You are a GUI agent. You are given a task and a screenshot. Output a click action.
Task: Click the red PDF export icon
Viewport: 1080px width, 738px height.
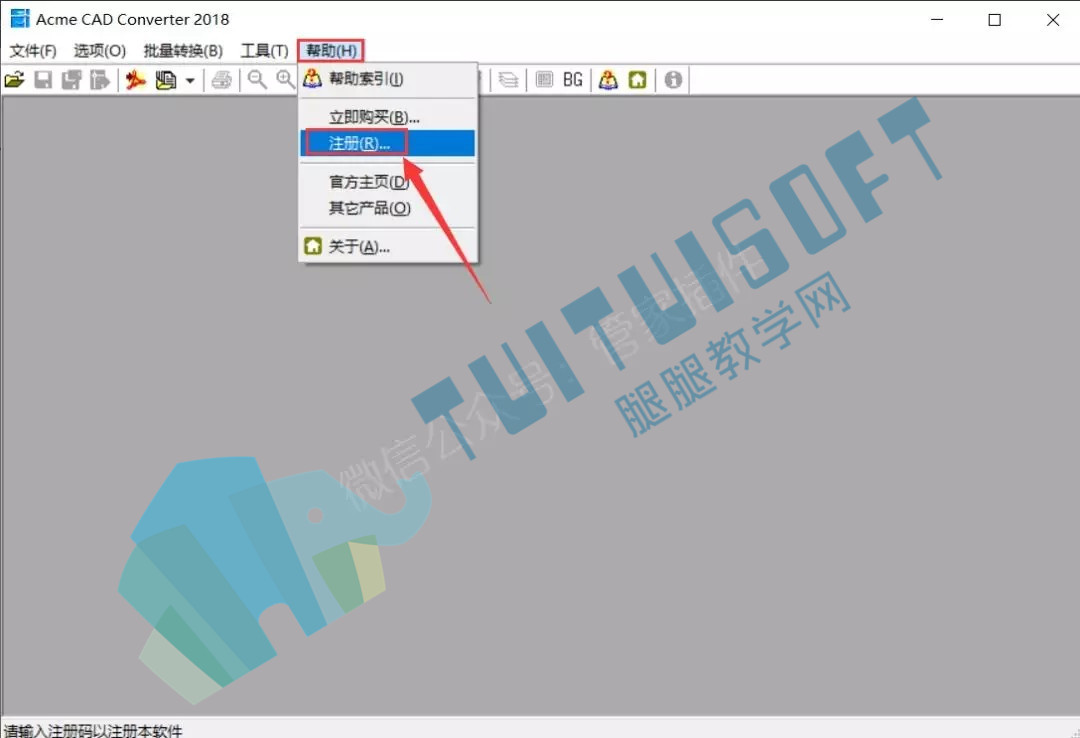coord(136,80)
